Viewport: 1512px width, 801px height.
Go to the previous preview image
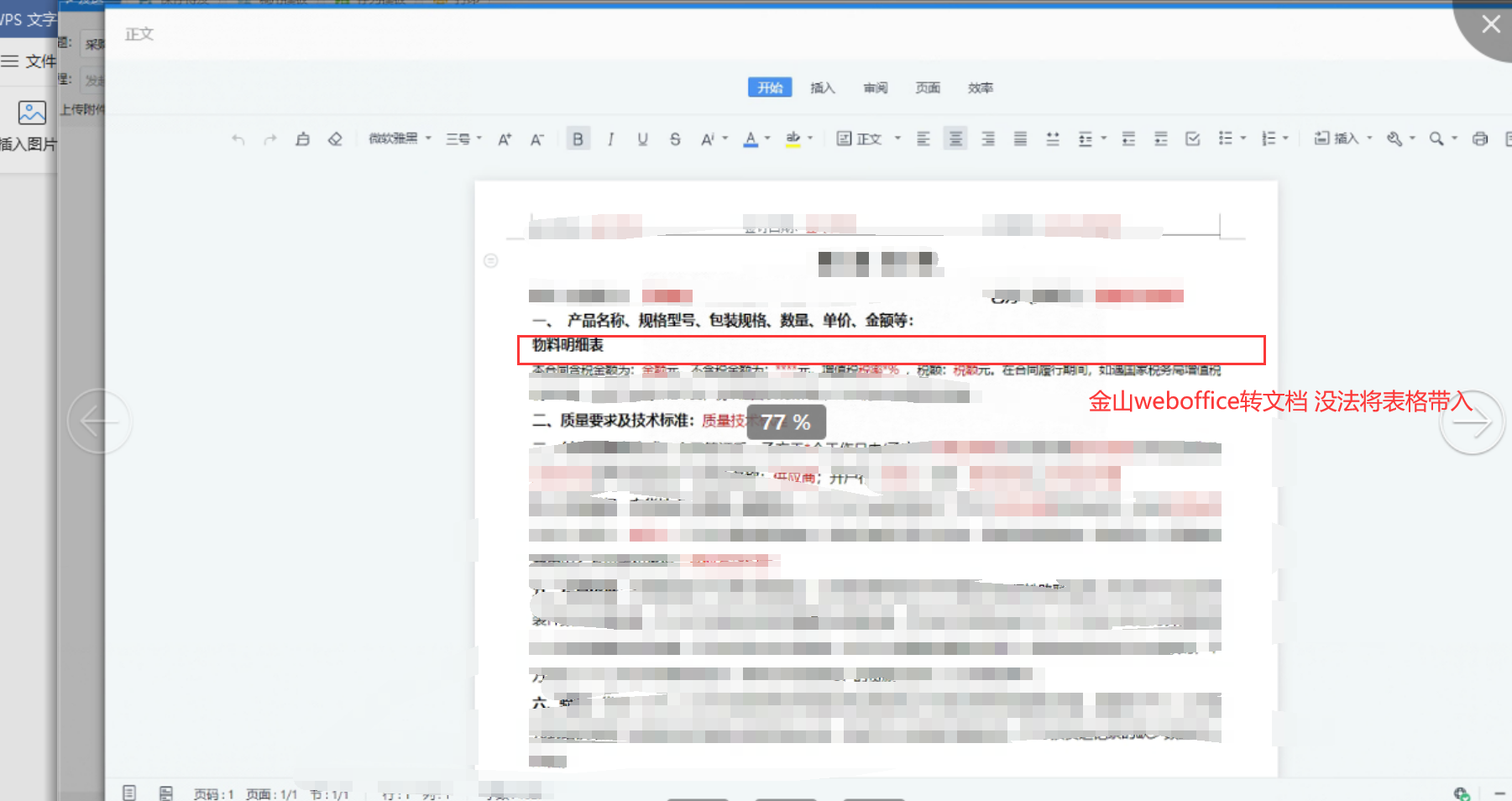point(99,421)
